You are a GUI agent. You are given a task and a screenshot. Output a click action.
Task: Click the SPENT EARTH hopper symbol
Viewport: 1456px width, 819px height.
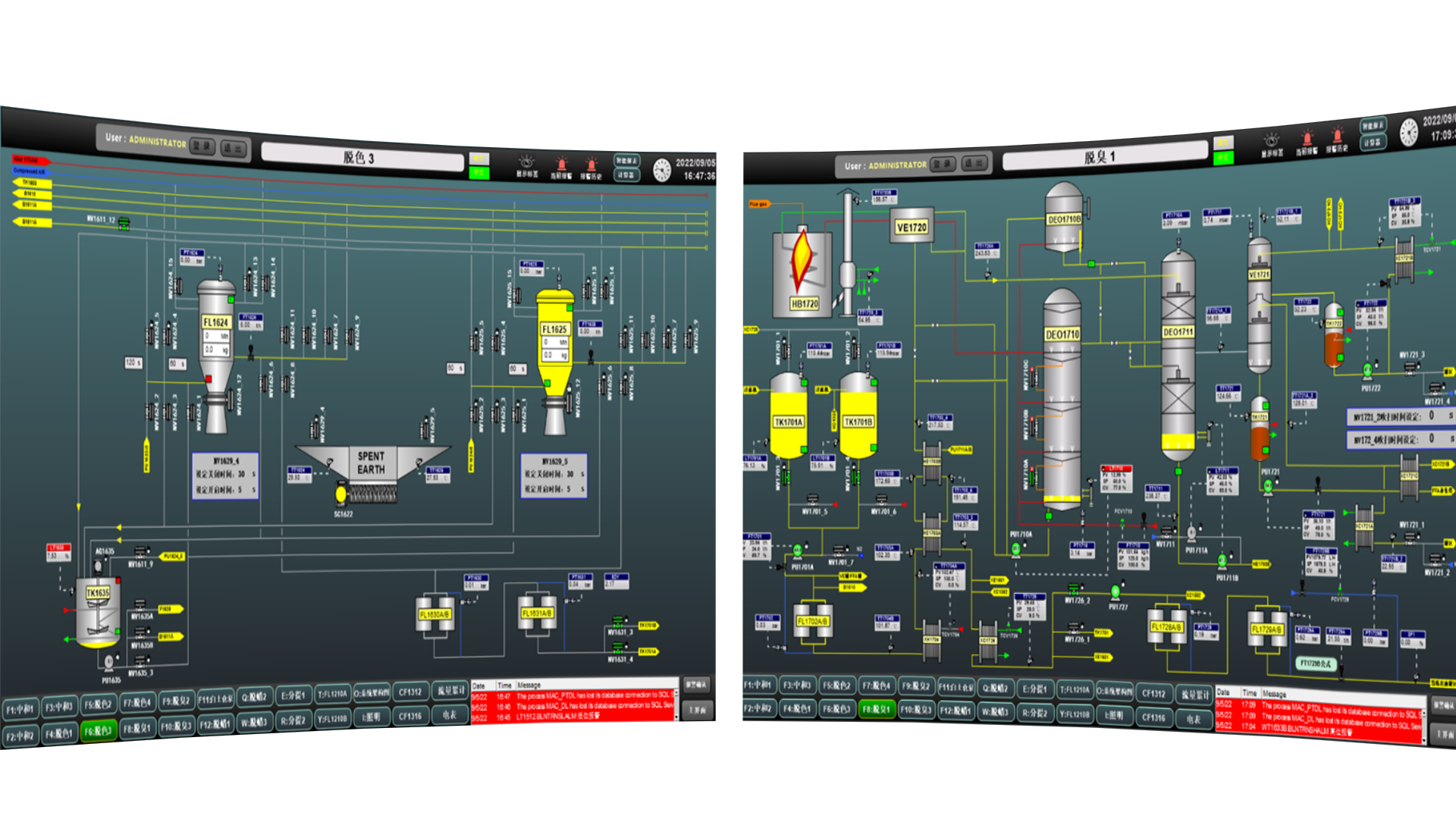coord(371,463)
